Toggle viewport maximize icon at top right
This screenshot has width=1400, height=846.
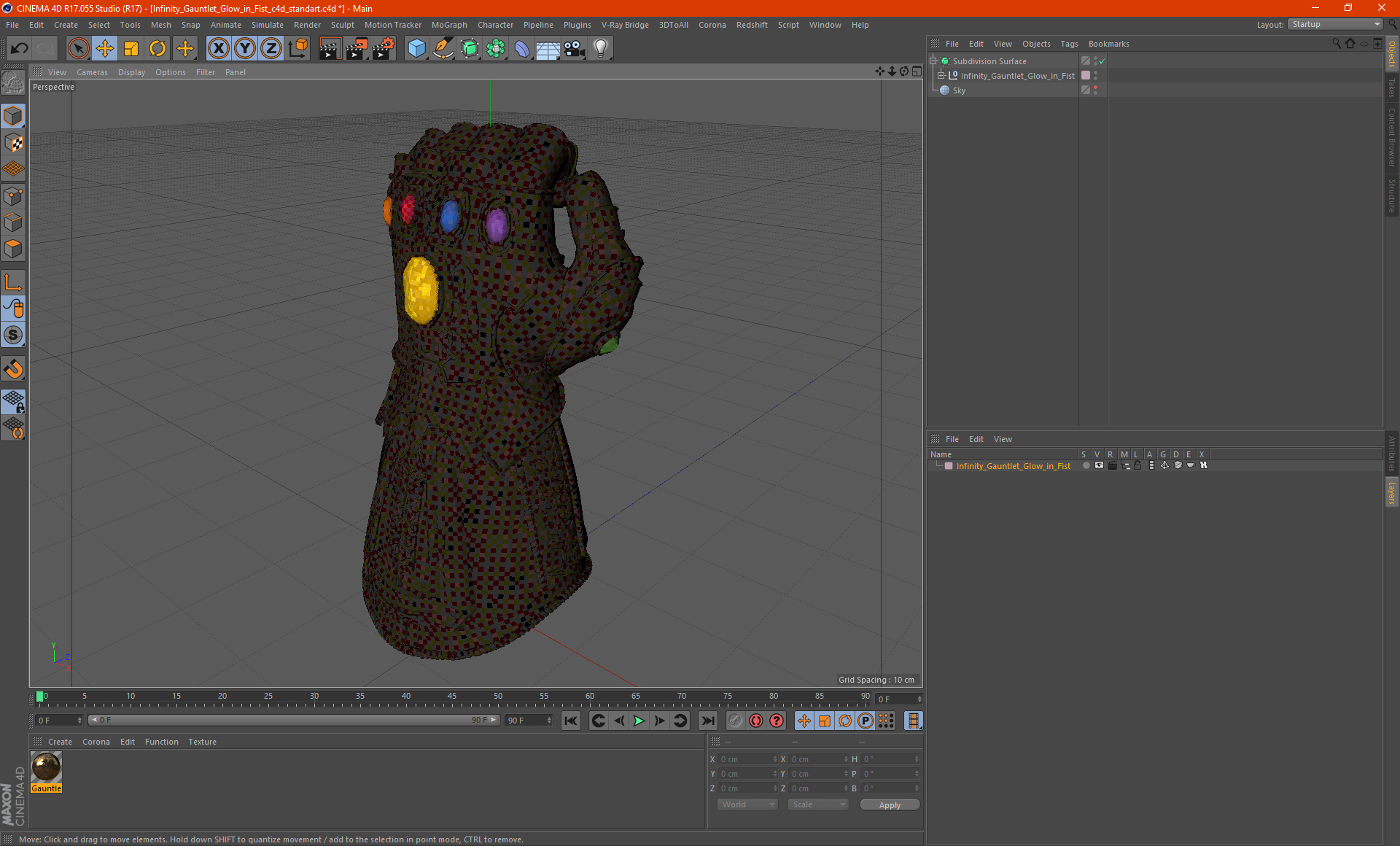tap(917, 71)
